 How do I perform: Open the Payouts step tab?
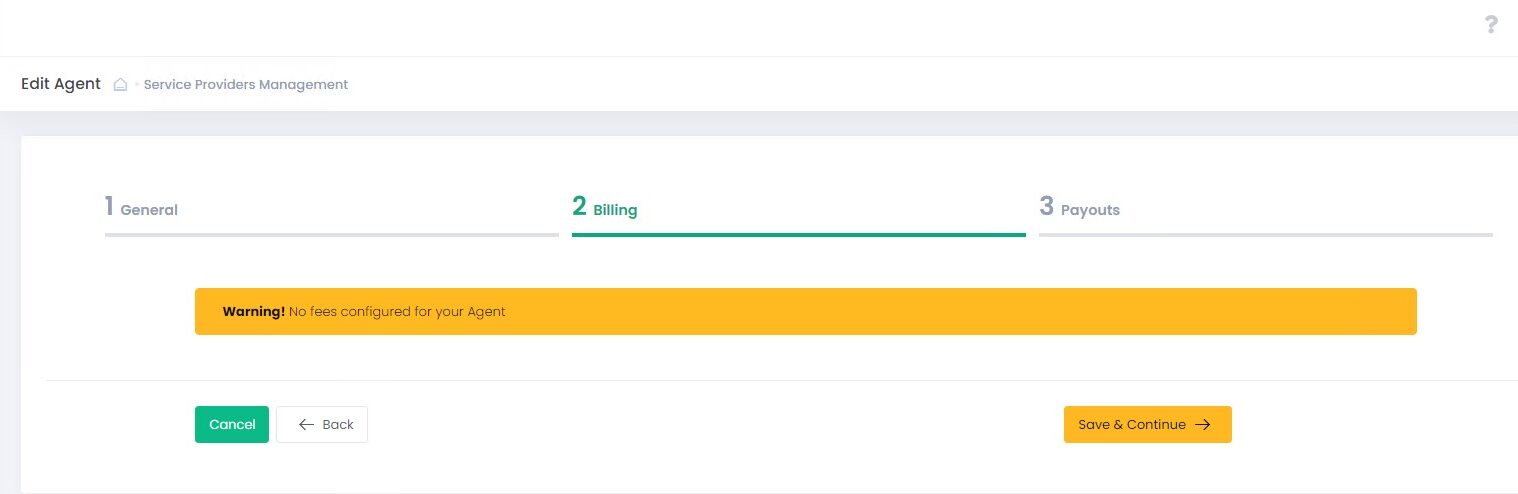pyautogui.click(x=1090, y=211)
